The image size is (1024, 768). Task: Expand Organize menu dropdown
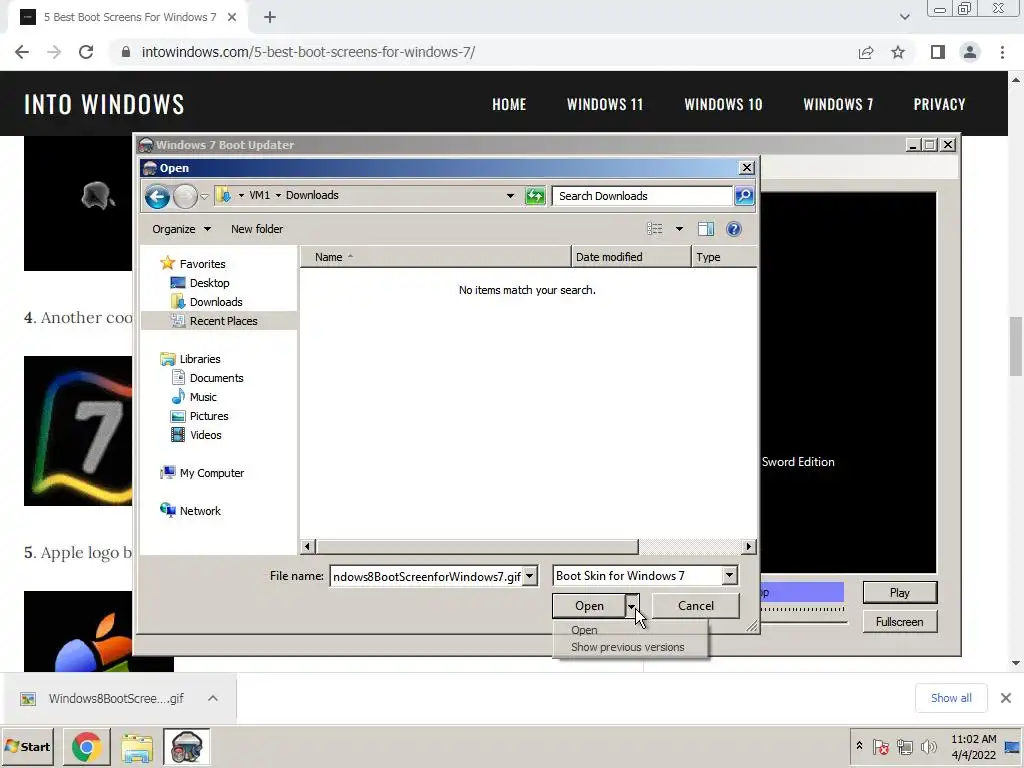point(207,229)
